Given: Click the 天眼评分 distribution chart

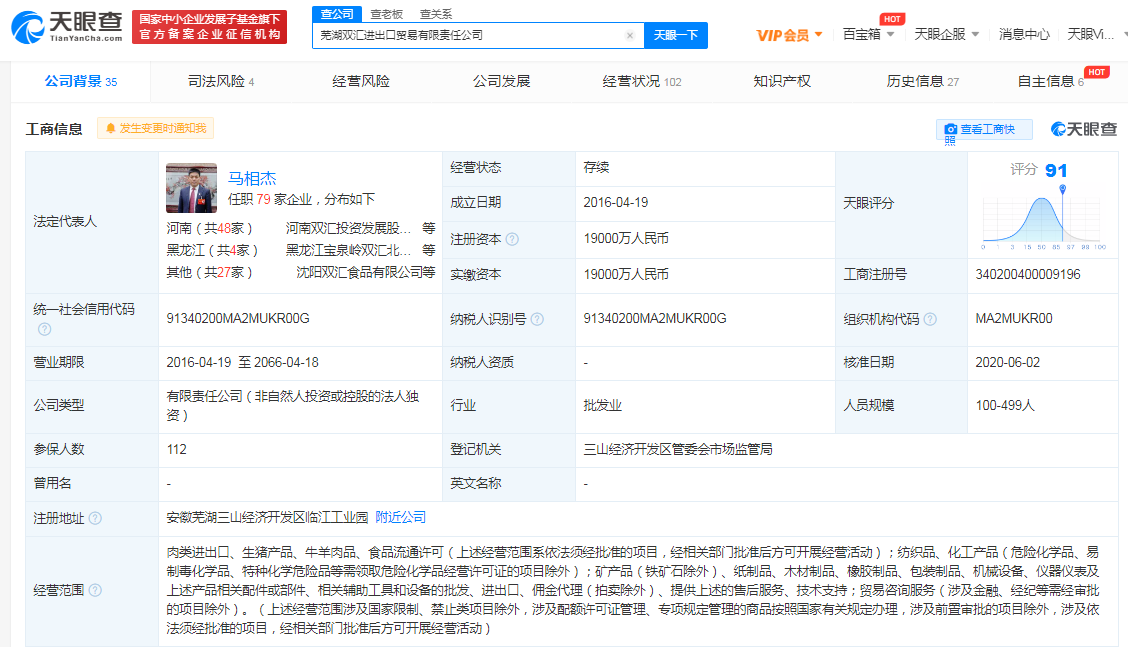Looking at the screenshot, I should (x=1044, y=217).
